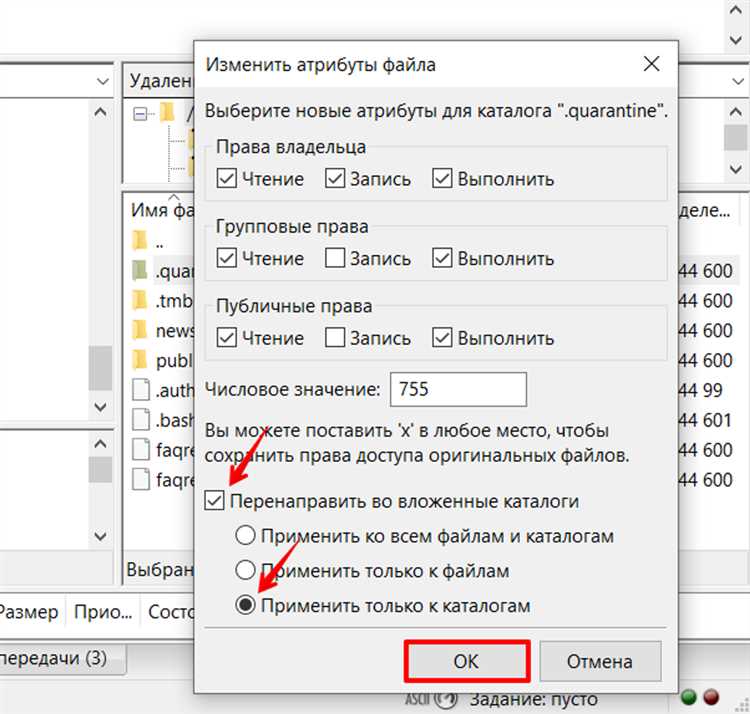
Task: Close the 'Изменить атрибуты файла' dialog
Action: point(651,64)
